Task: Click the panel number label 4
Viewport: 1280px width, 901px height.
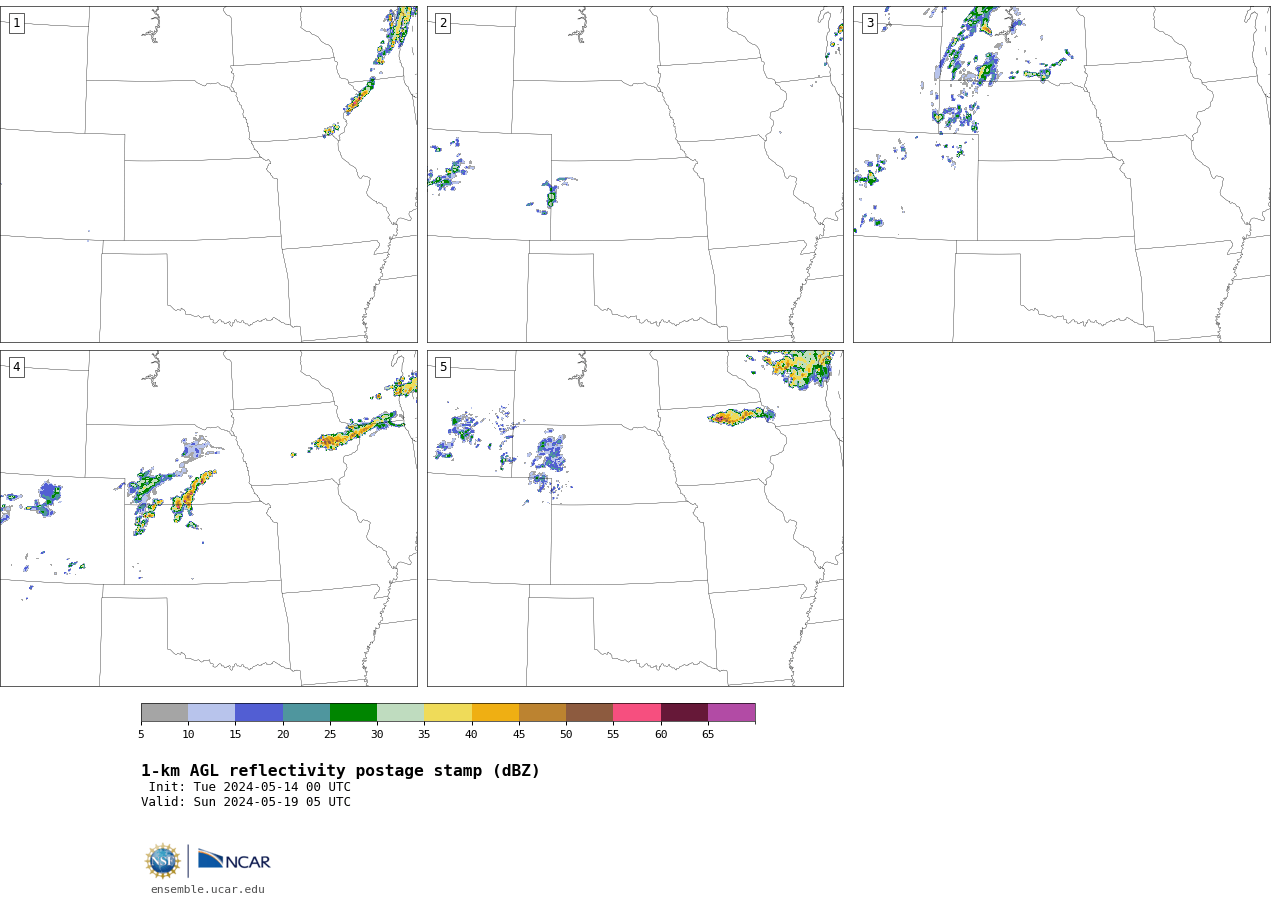Action: pyautogui.click(x=16, y=367)
